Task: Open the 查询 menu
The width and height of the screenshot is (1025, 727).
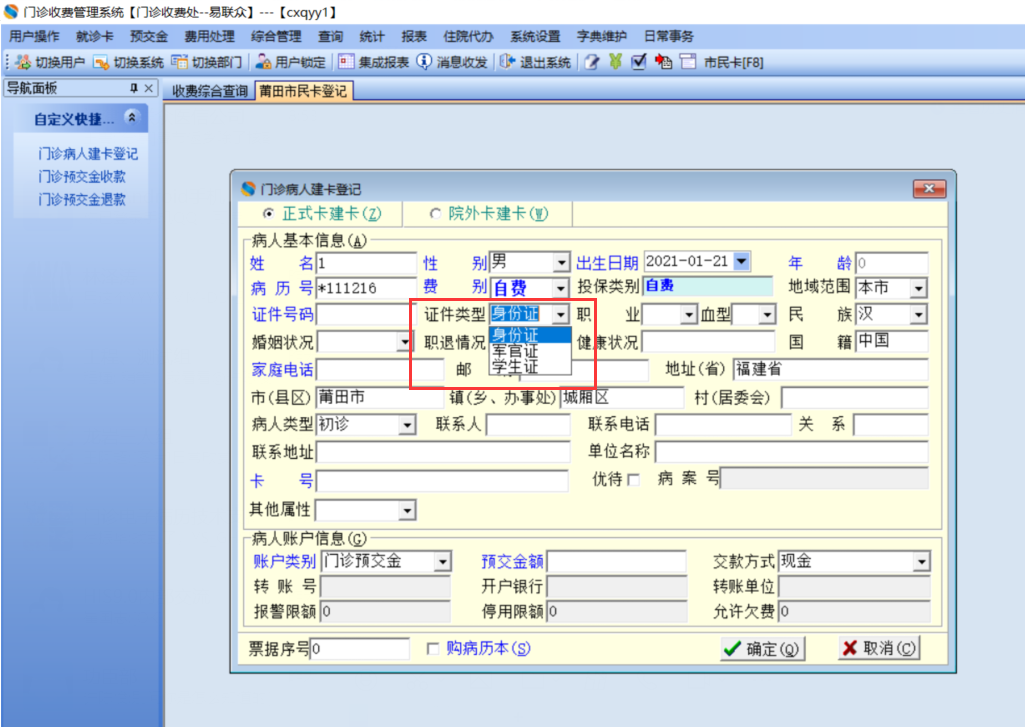Action: coord(330,37)
